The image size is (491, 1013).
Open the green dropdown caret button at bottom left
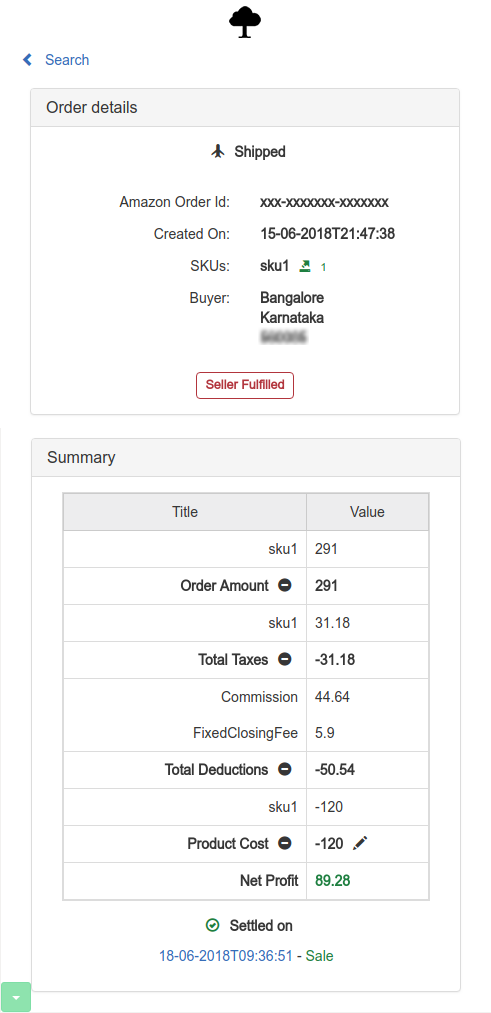(16, 997)
